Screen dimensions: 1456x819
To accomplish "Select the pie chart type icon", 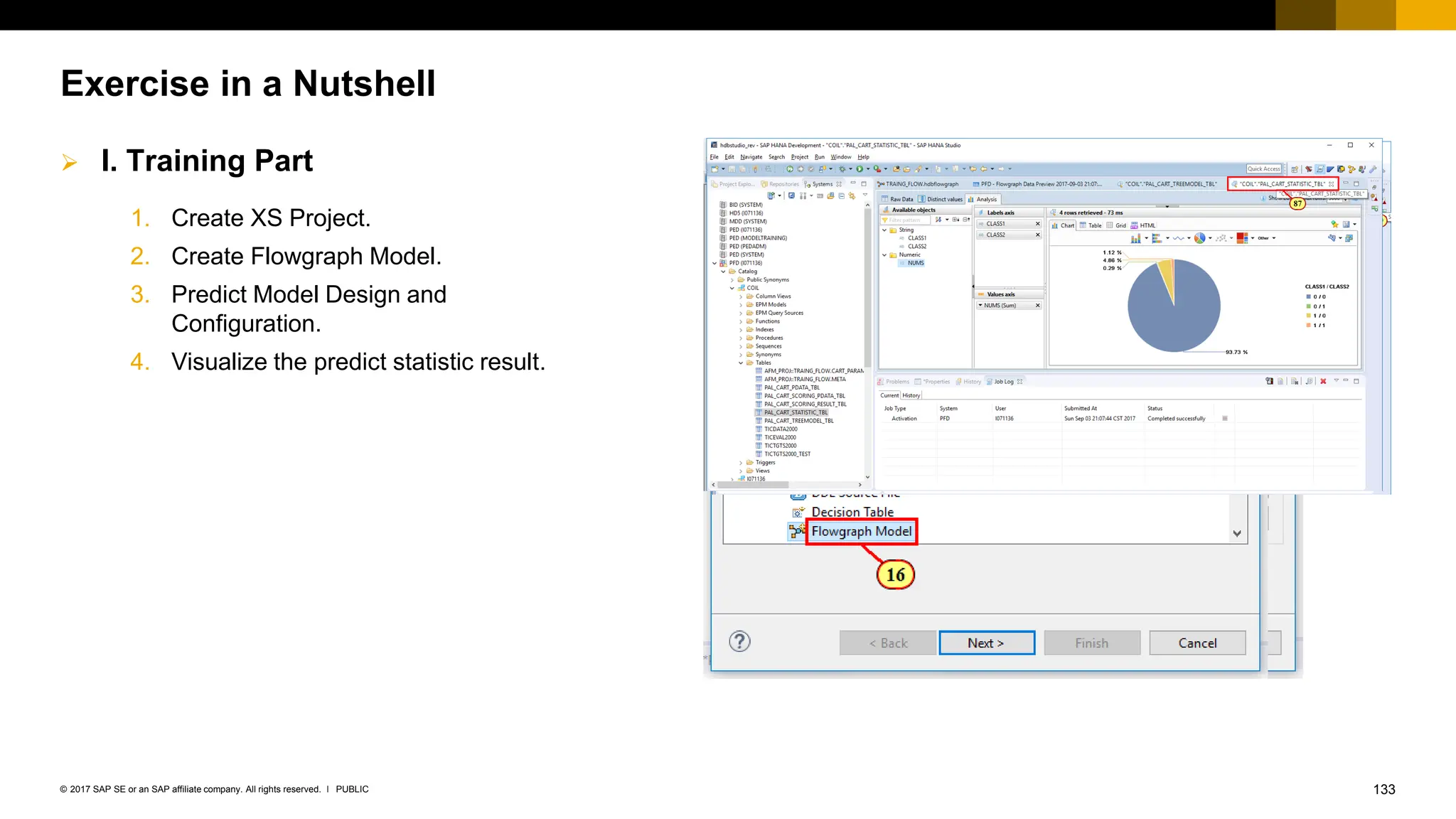I will pyautogui.click(x=1199, y=238).
